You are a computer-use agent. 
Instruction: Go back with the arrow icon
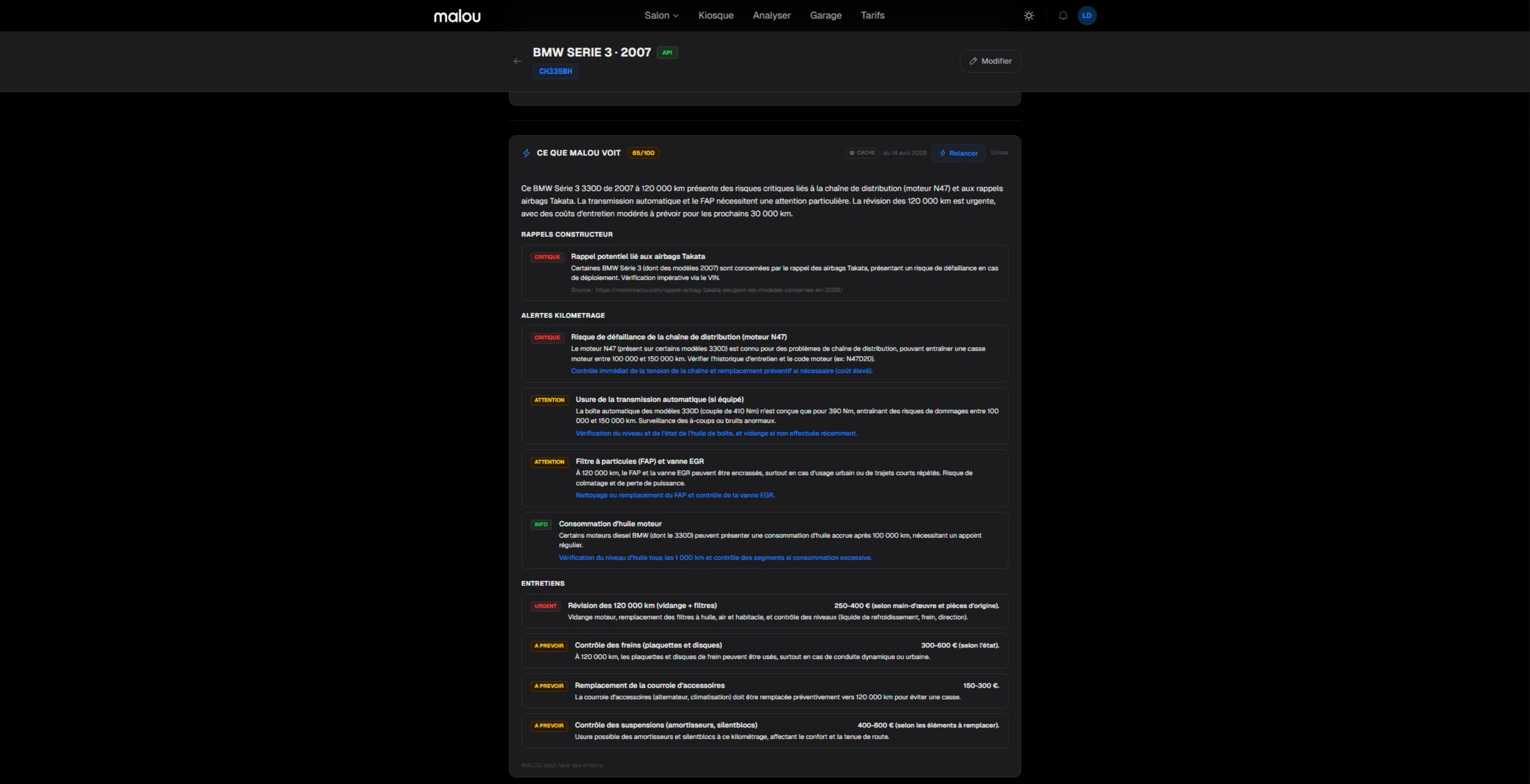click(x=517, y=61)
